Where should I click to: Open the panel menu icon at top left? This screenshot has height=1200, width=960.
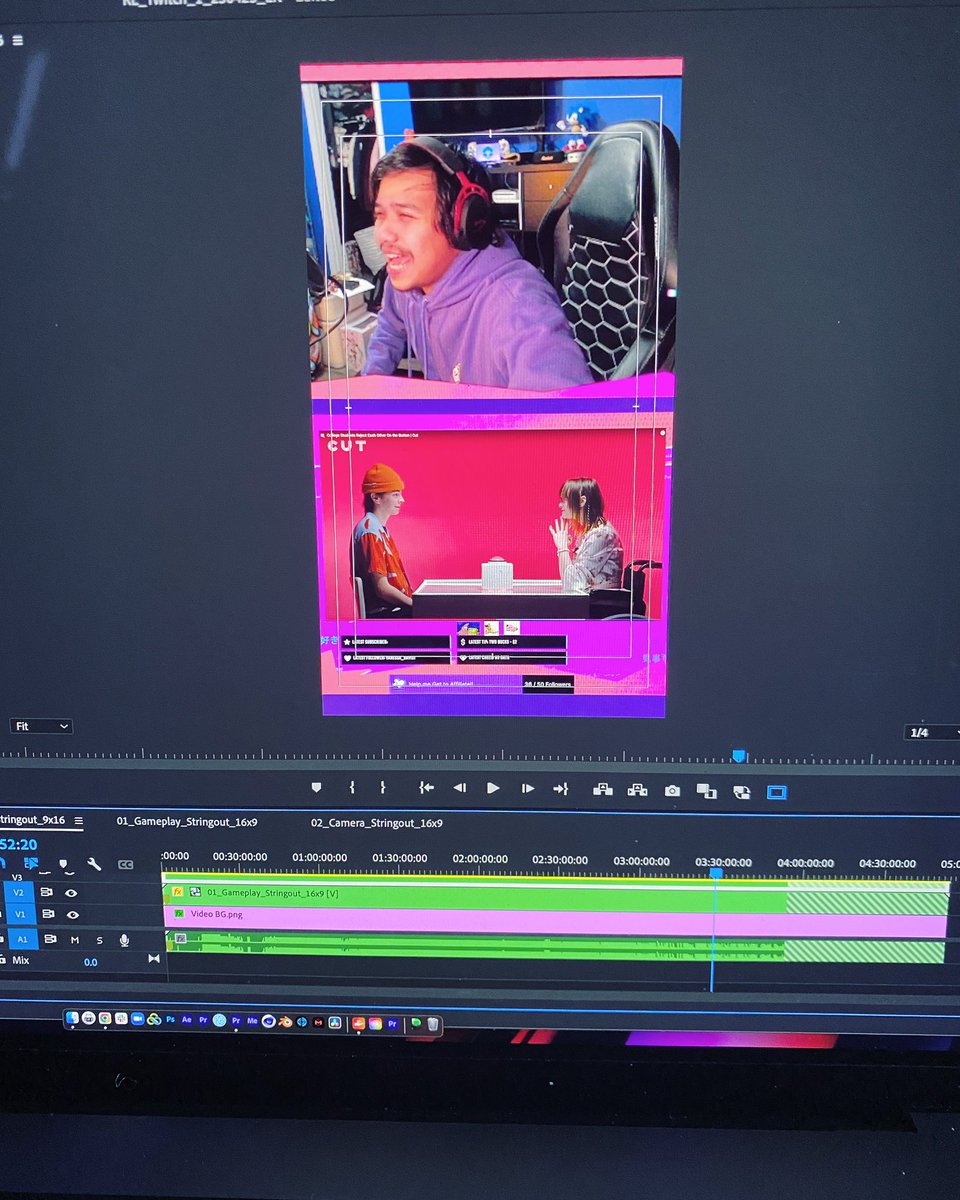18,40
